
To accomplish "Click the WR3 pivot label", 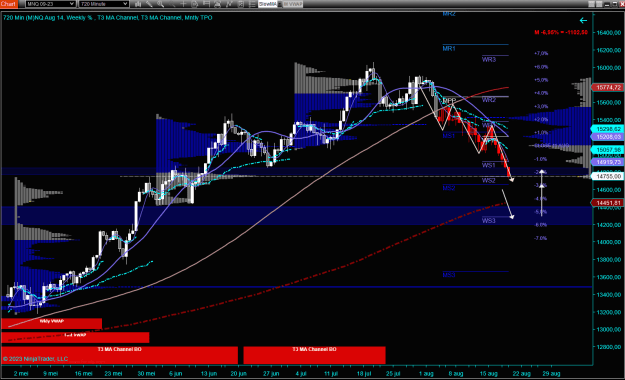I will coord(489,60).
